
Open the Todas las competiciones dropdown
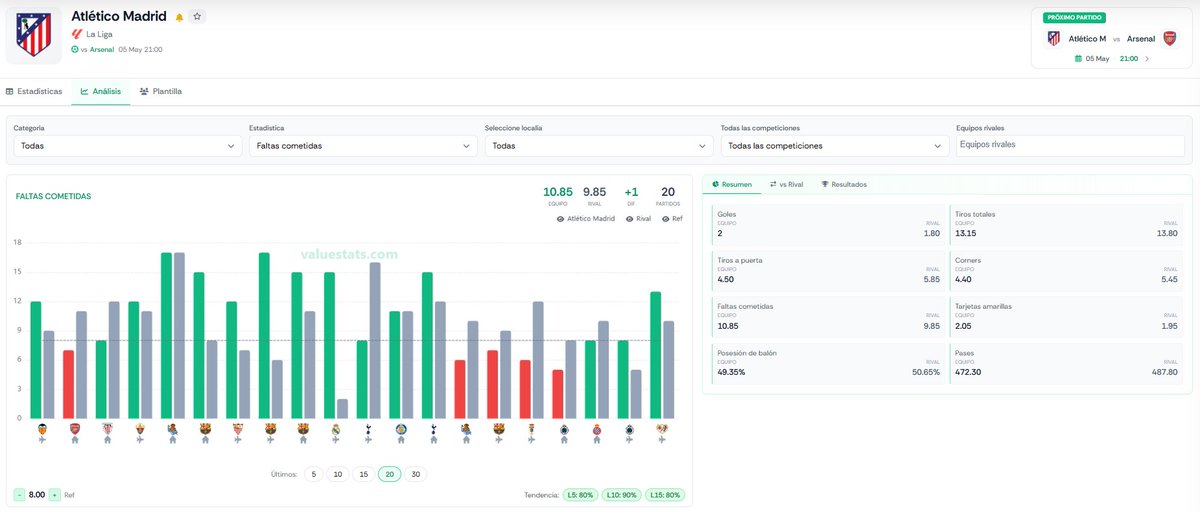(x=835, y=146)
